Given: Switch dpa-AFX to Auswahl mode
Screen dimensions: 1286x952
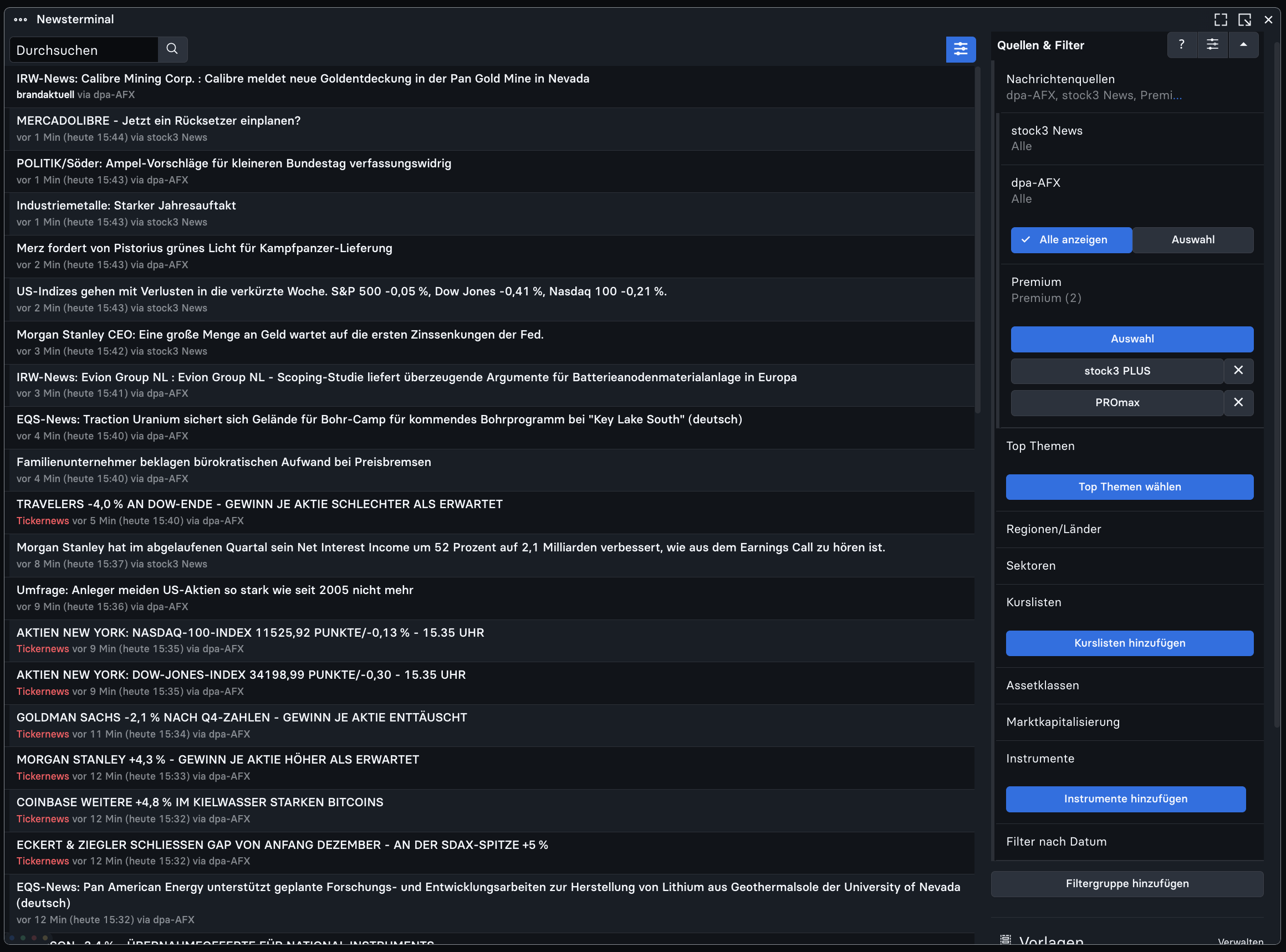Looking at the screenshot, I should [x=1193, y=240].
